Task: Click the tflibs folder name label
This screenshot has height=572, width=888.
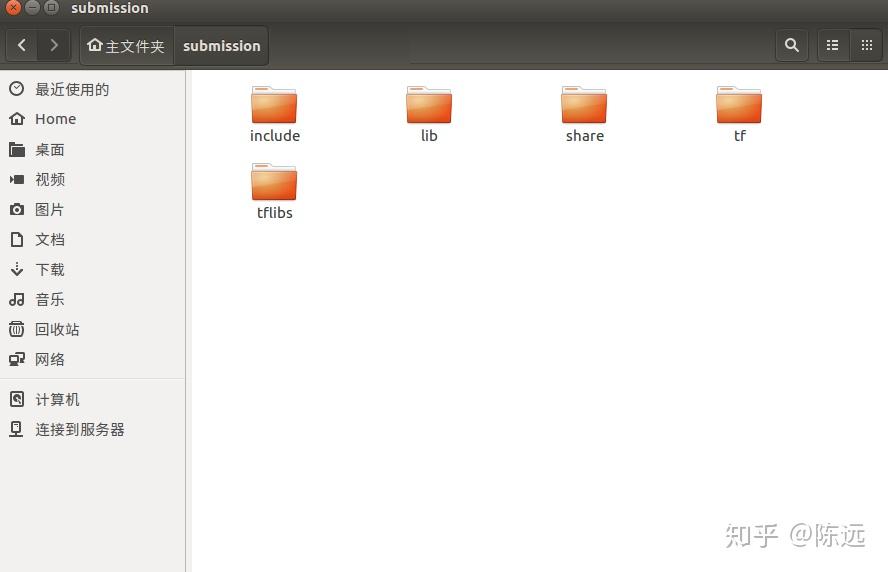Action: click(275, 213)
